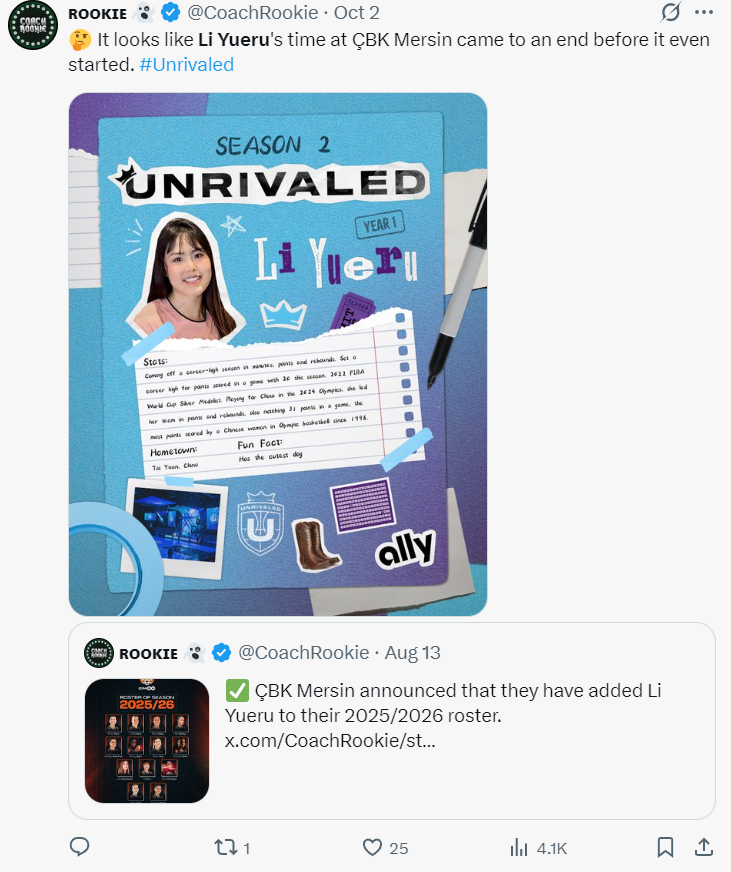Viewport: 731px width, 872px height.
Task: Click the reply comment bubble icon
Action: coord(80,847)
